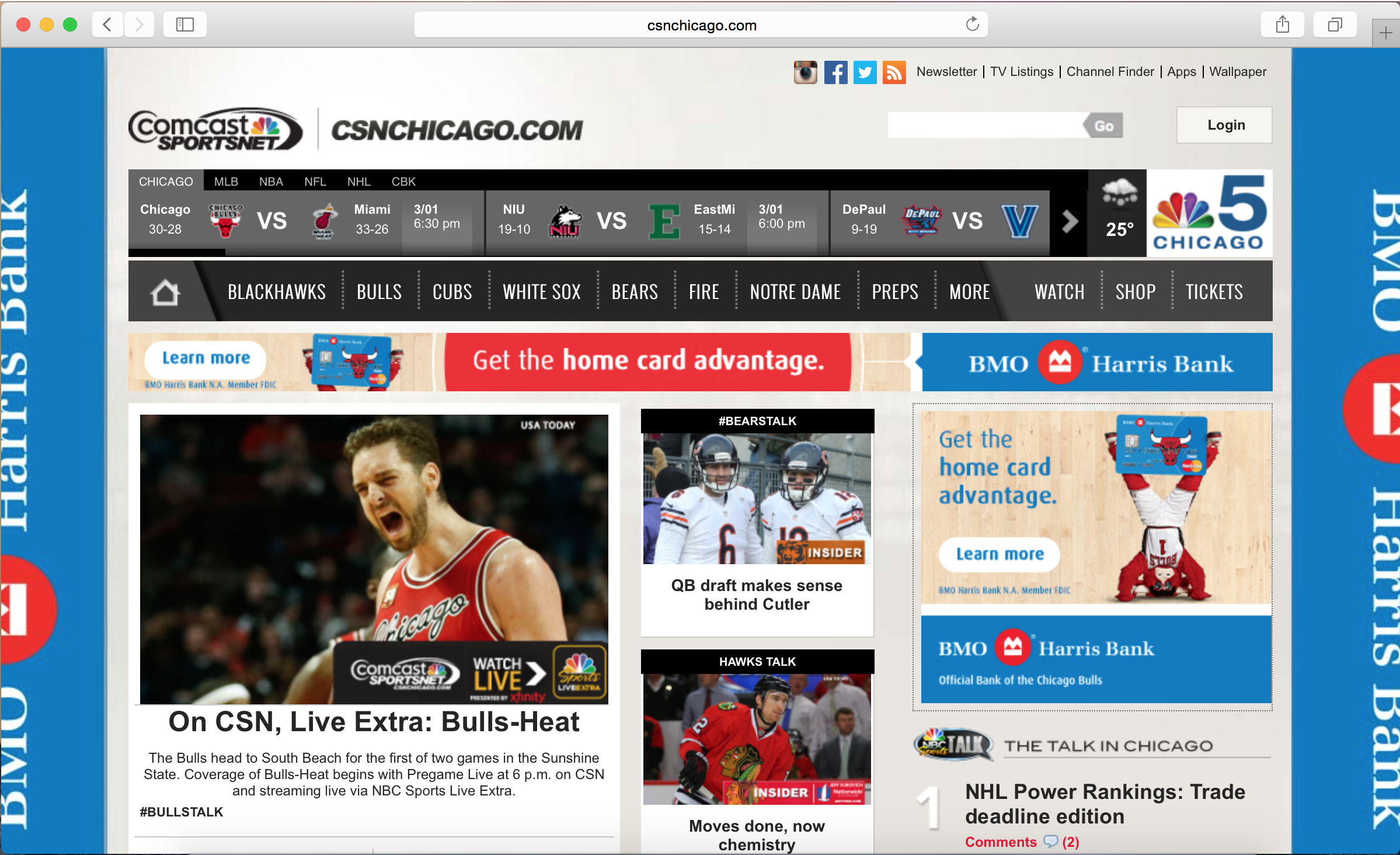Click the Wallpaper link
The height and width of the screenshot is (855, 1400).
pyautogui.click(x=1238, y=72)
